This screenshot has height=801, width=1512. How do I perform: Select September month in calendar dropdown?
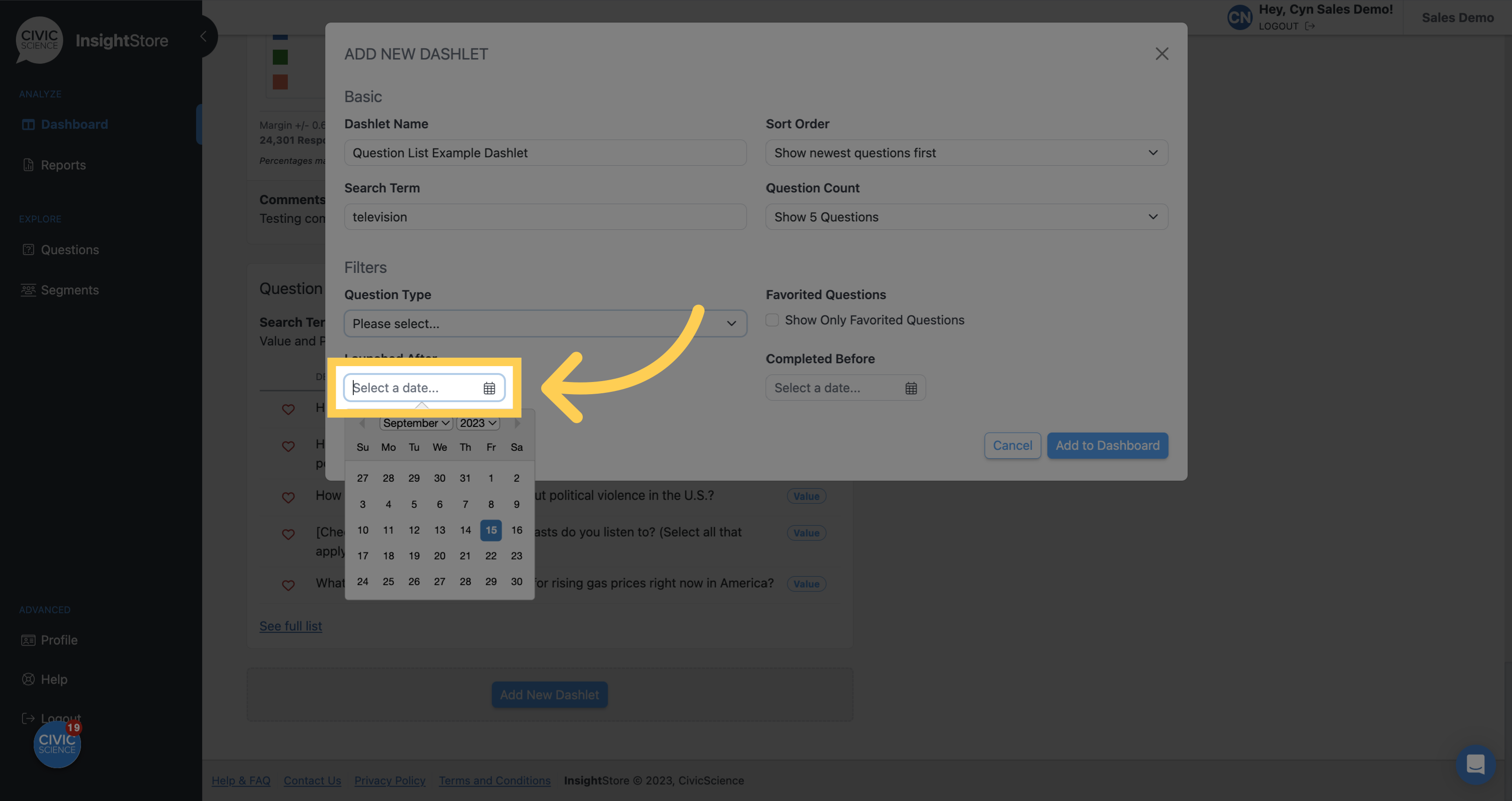point(415,422)
